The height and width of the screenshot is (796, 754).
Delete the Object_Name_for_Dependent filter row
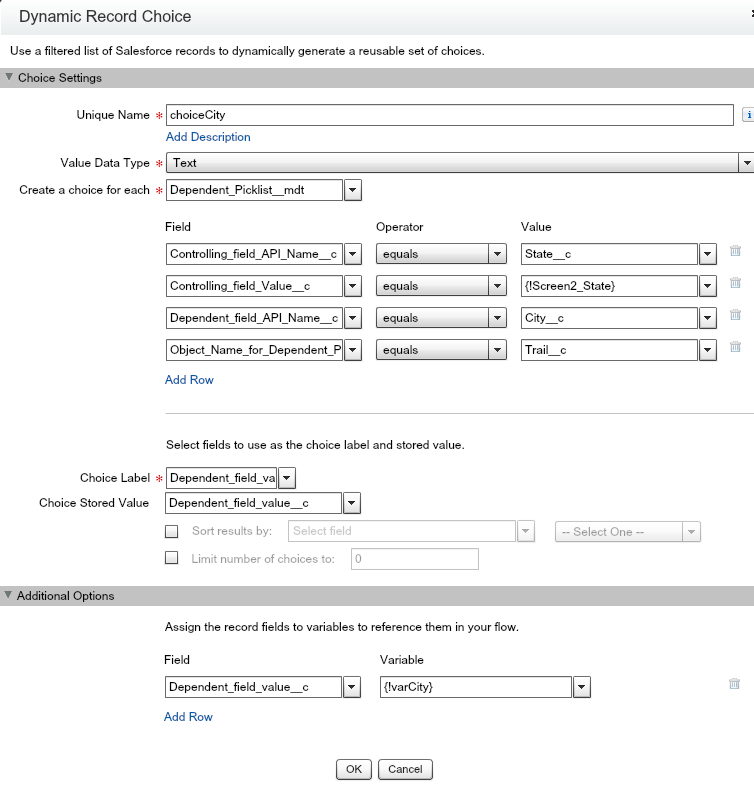735,347
